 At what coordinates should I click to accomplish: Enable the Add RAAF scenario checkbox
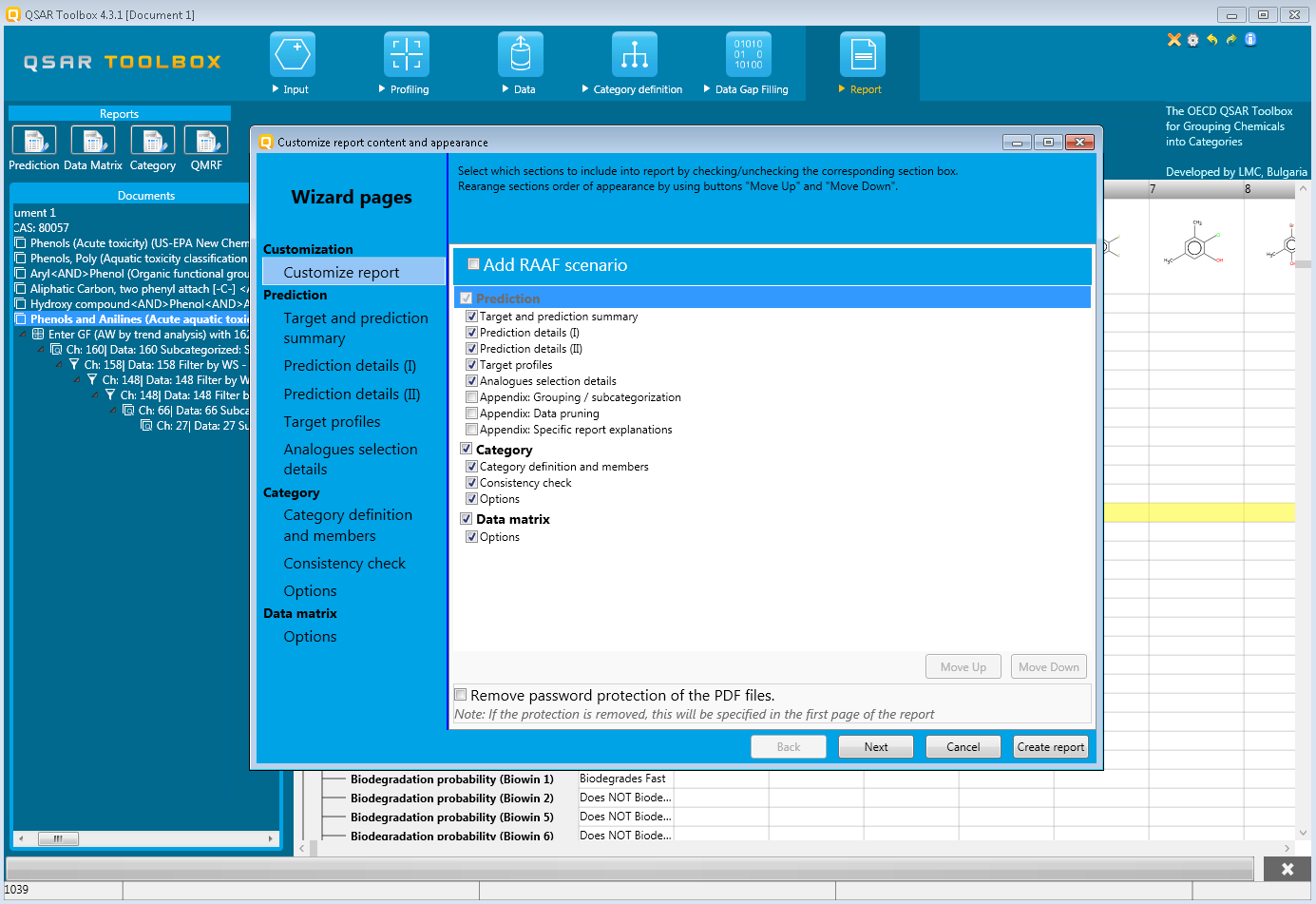tap(473, 265)
